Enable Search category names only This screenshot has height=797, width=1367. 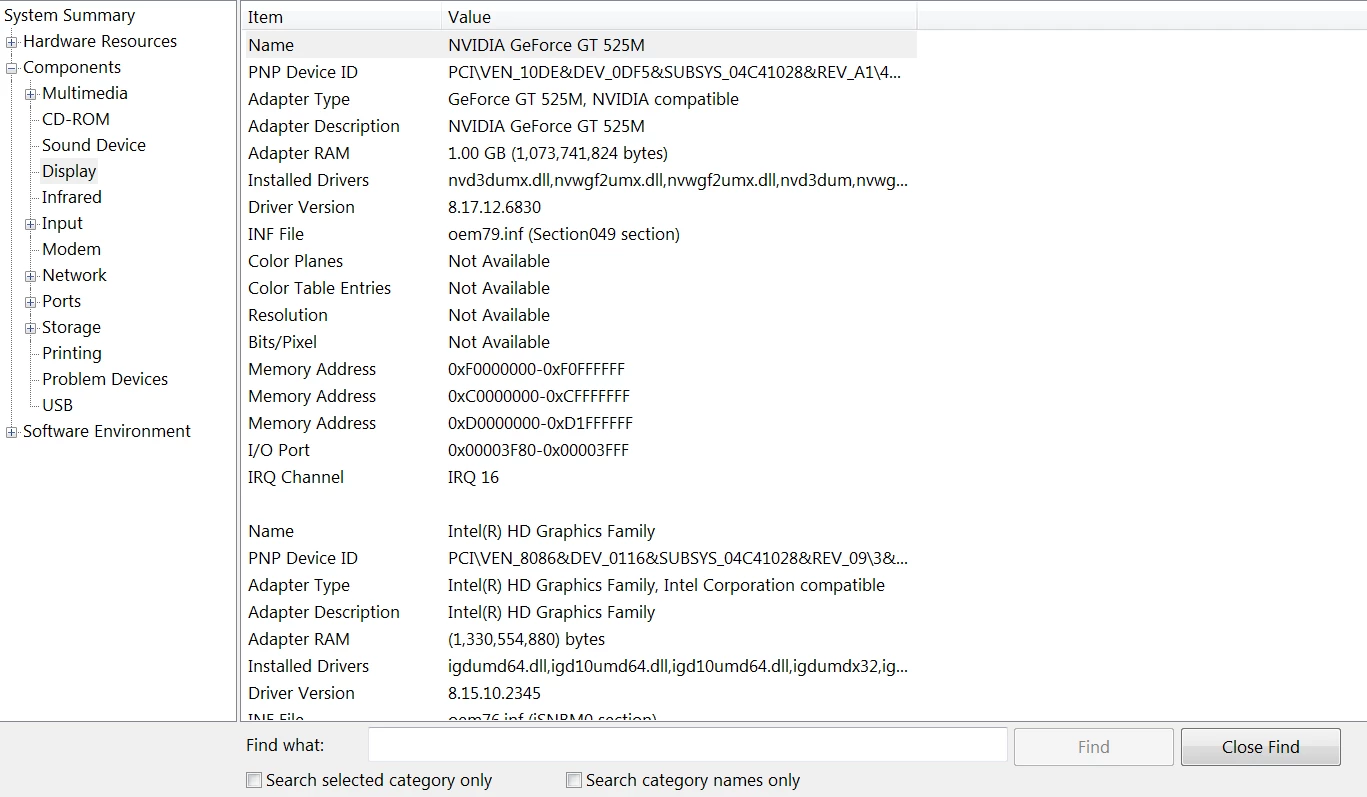[x=574, y=780]
